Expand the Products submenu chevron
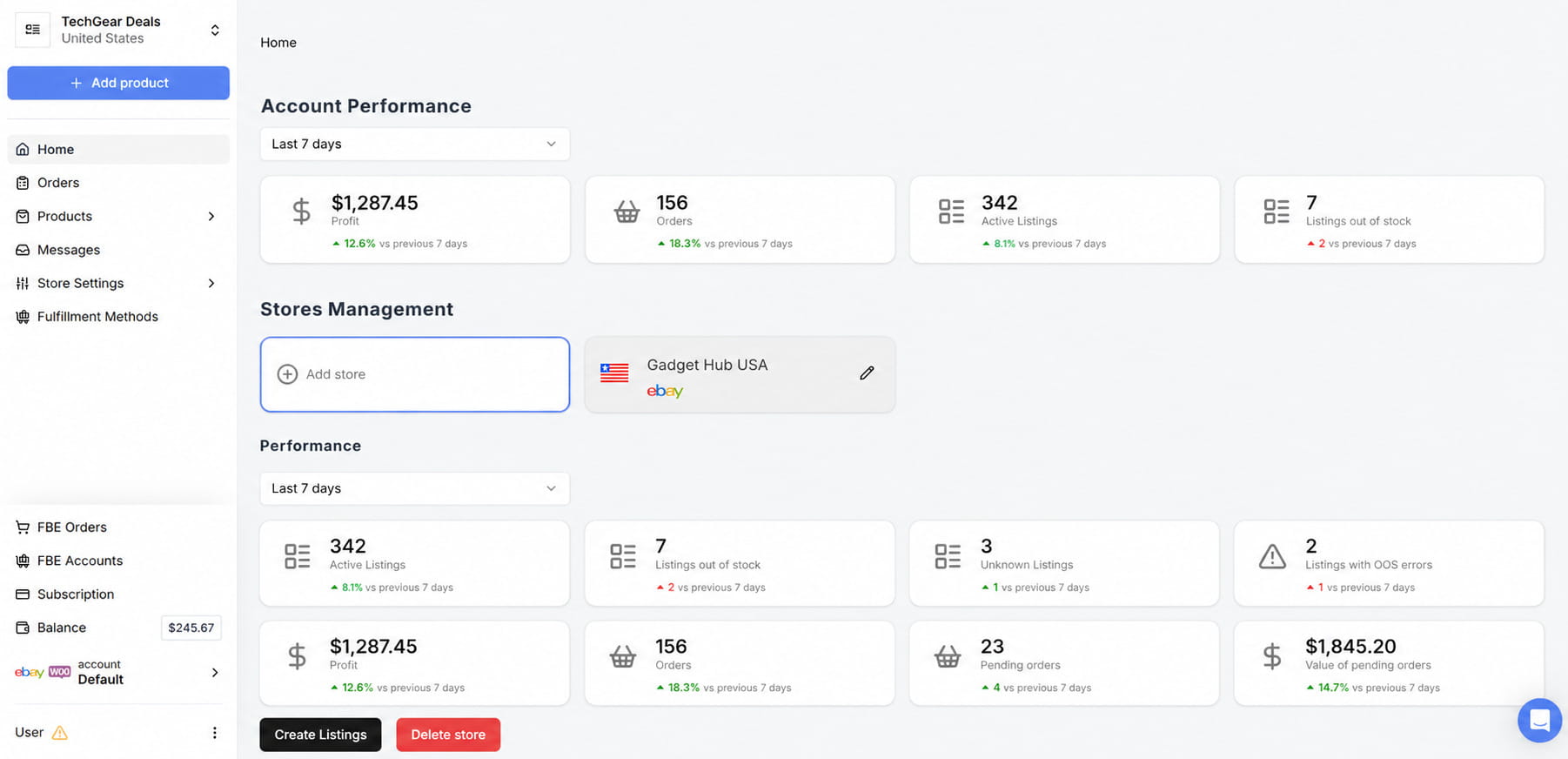 [211, 216]
